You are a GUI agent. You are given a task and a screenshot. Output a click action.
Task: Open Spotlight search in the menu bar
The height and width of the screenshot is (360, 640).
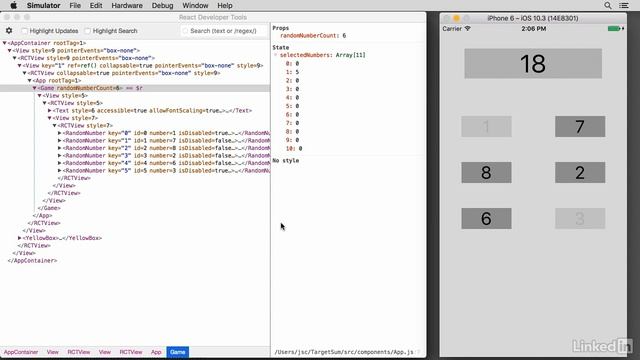click(608, 5)
